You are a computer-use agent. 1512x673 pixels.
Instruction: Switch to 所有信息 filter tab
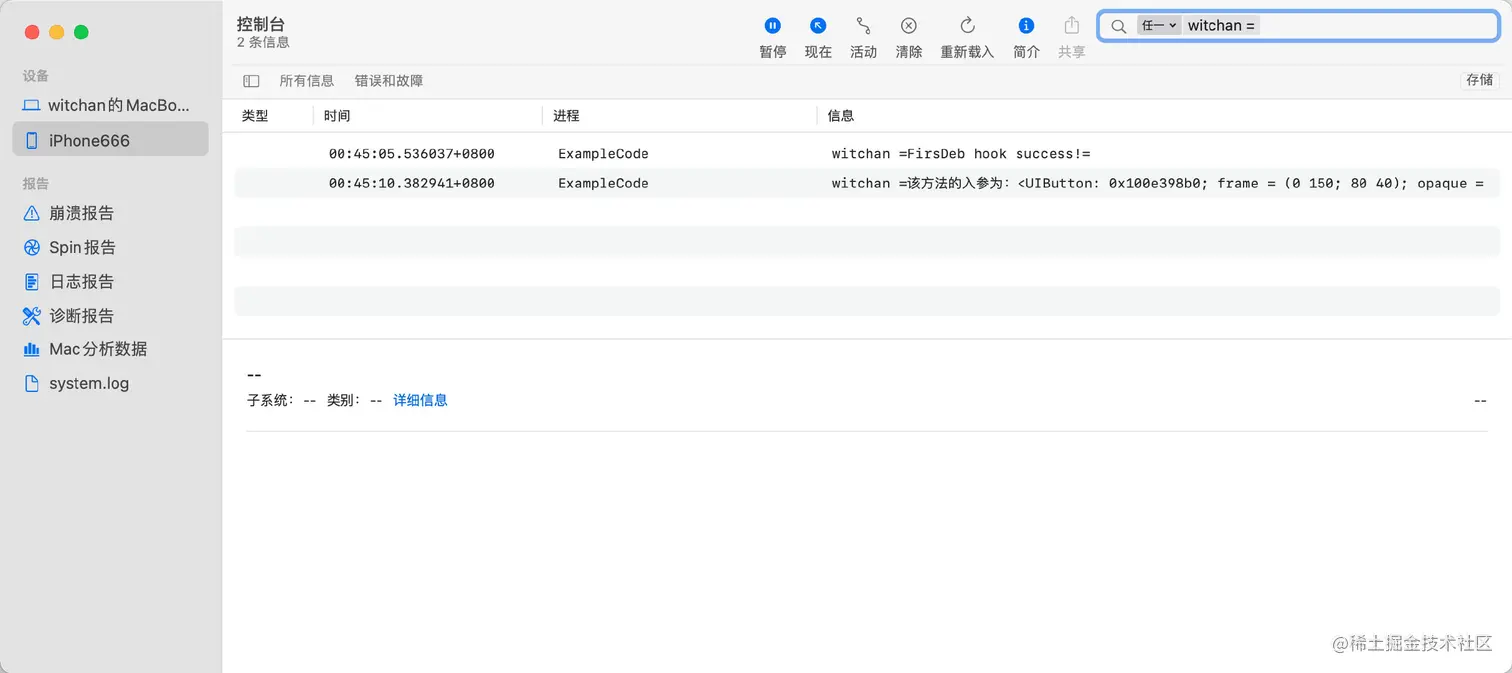[x=306, y=81]
